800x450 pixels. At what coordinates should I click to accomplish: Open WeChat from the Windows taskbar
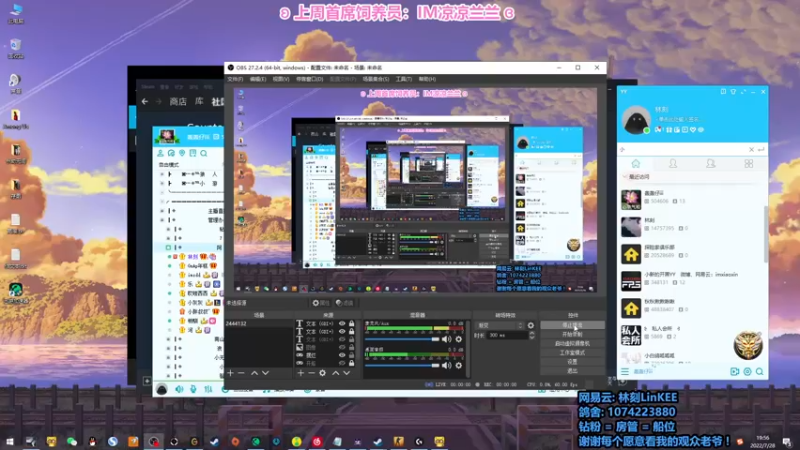point(72,441)
